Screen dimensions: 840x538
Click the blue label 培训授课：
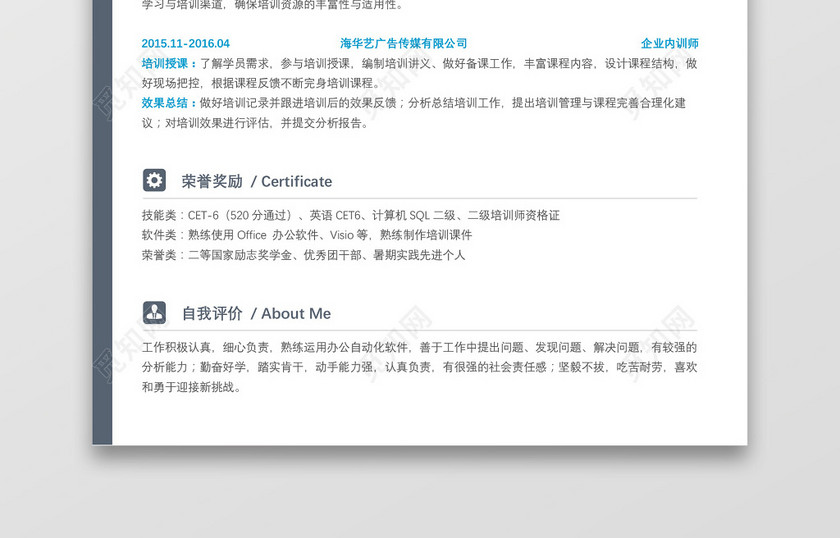(170, 63)
